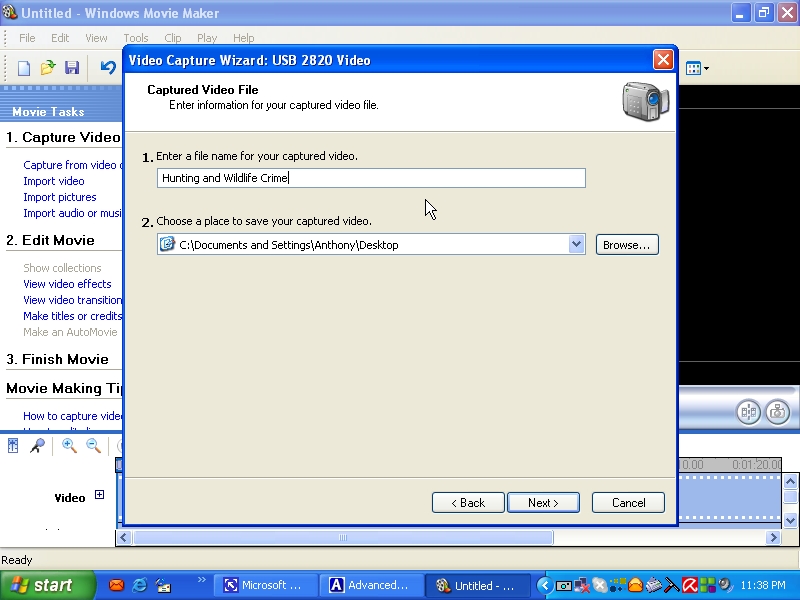
Task: Open the File menu
Action: [27, 38]
